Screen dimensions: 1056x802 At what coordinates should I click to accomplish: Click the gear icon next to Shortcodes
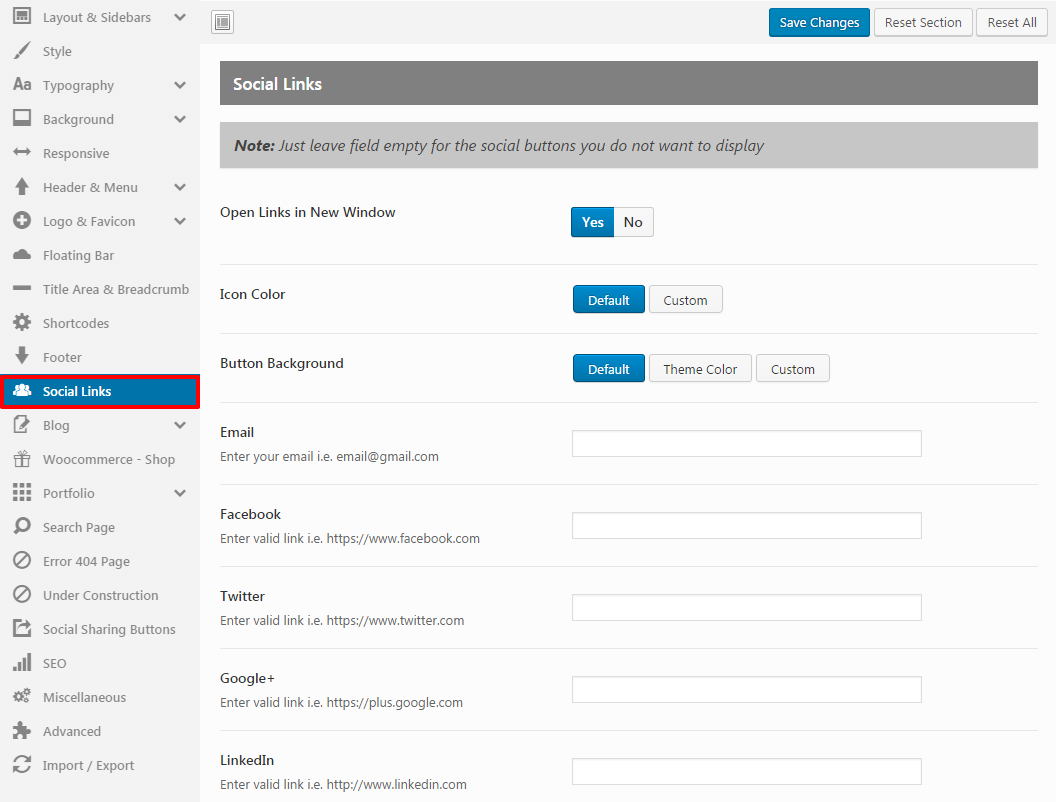click(x=22, y=323)
